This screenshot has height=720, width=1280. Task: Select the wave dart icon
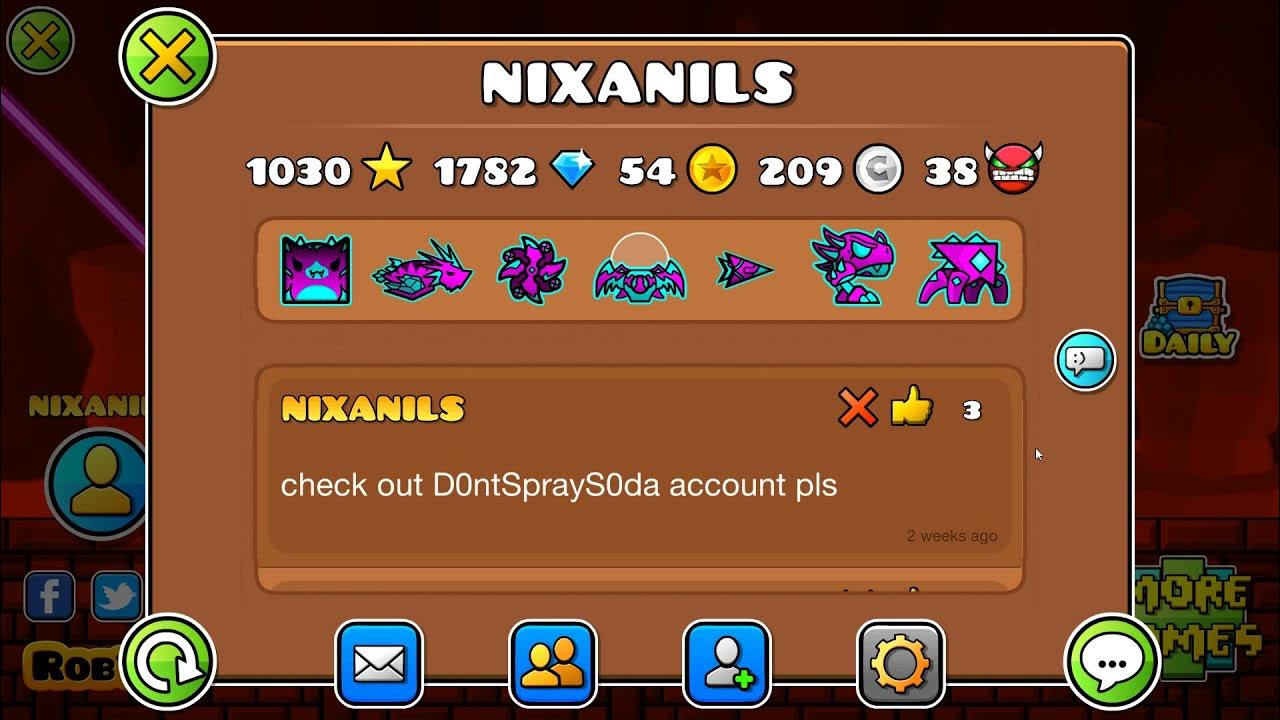746,270
